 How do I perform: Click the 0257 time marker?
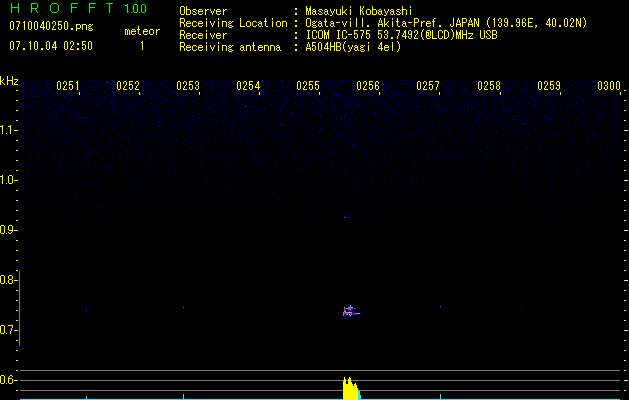pyautogui.click(x=428, y=86)
